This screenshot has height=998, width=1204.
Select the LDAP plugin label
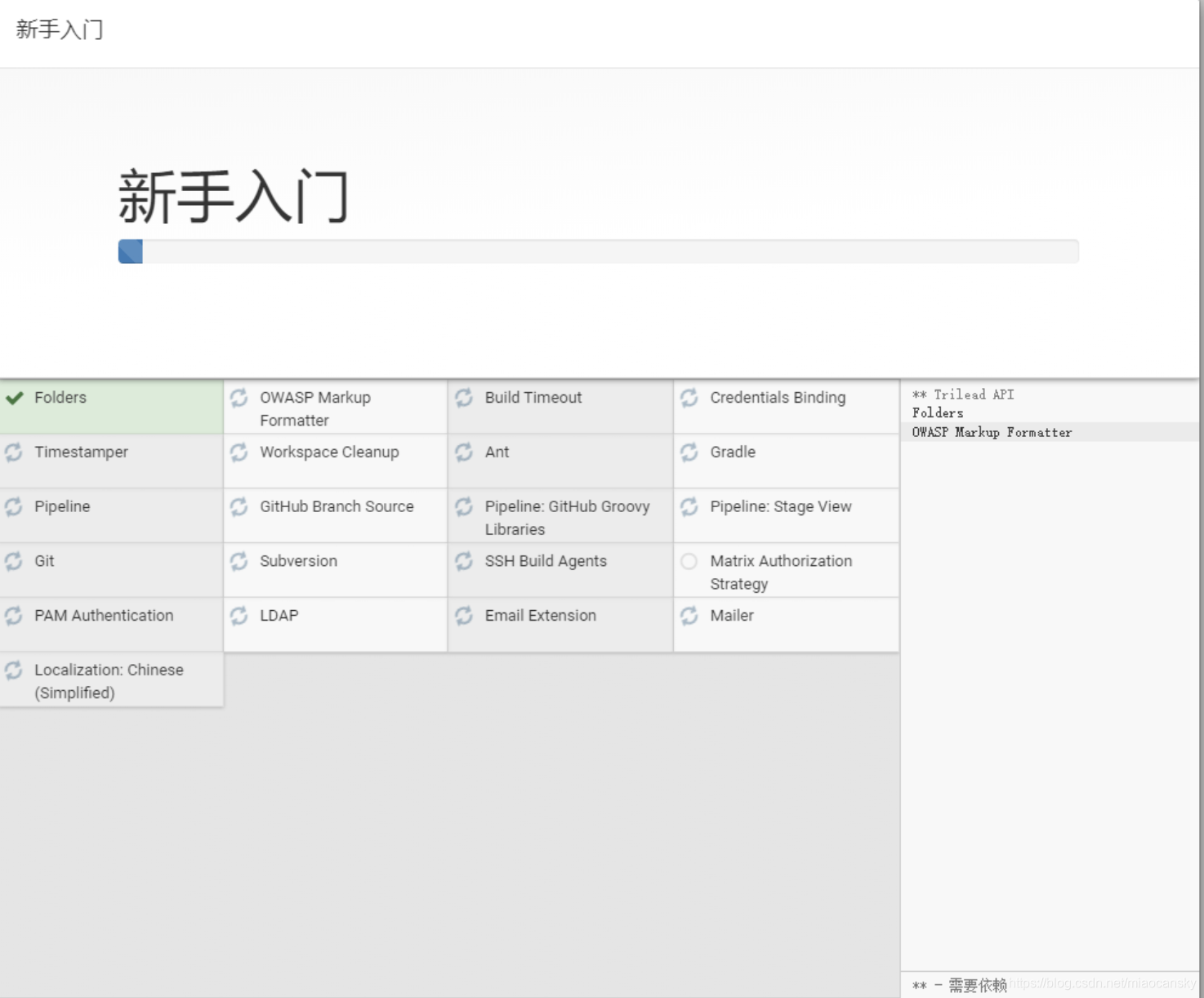point(279,616)
